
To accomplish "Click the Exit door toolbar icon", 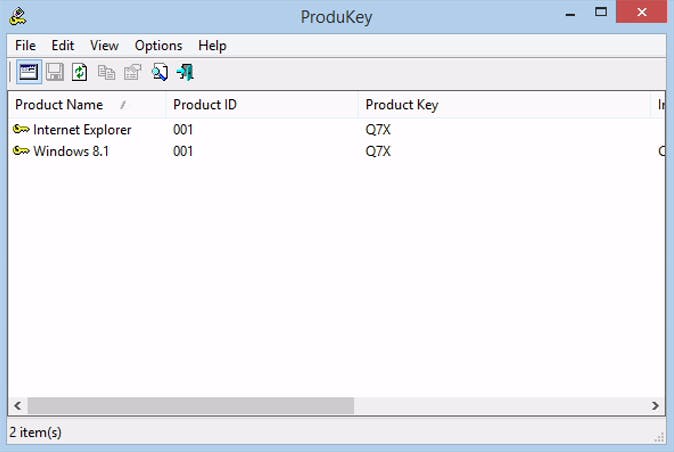I will click(x=185, y=72).
